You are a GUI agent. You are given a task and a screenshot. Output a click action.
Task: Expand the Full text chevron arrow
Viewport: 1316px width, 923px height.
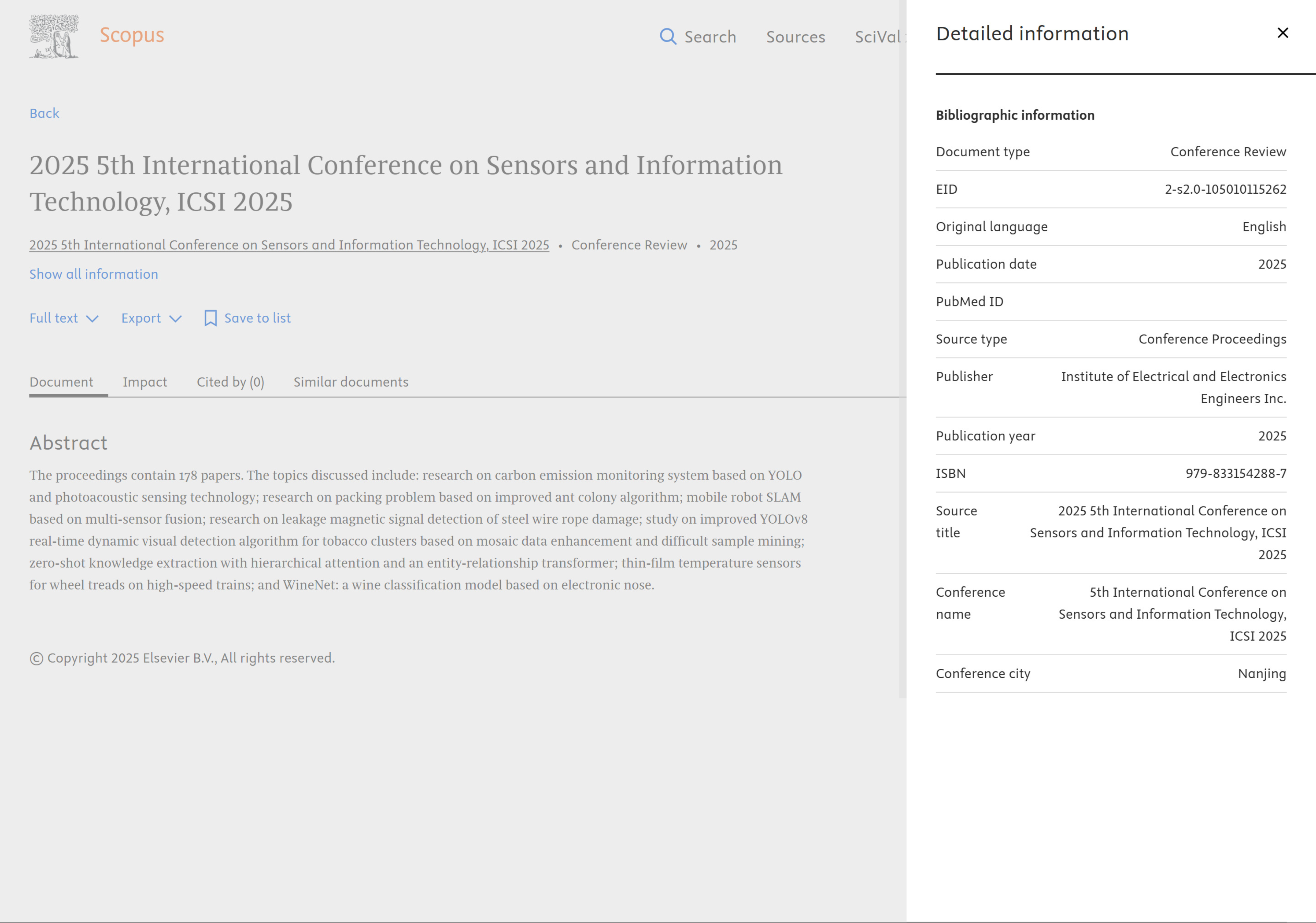tap(94, 319)
